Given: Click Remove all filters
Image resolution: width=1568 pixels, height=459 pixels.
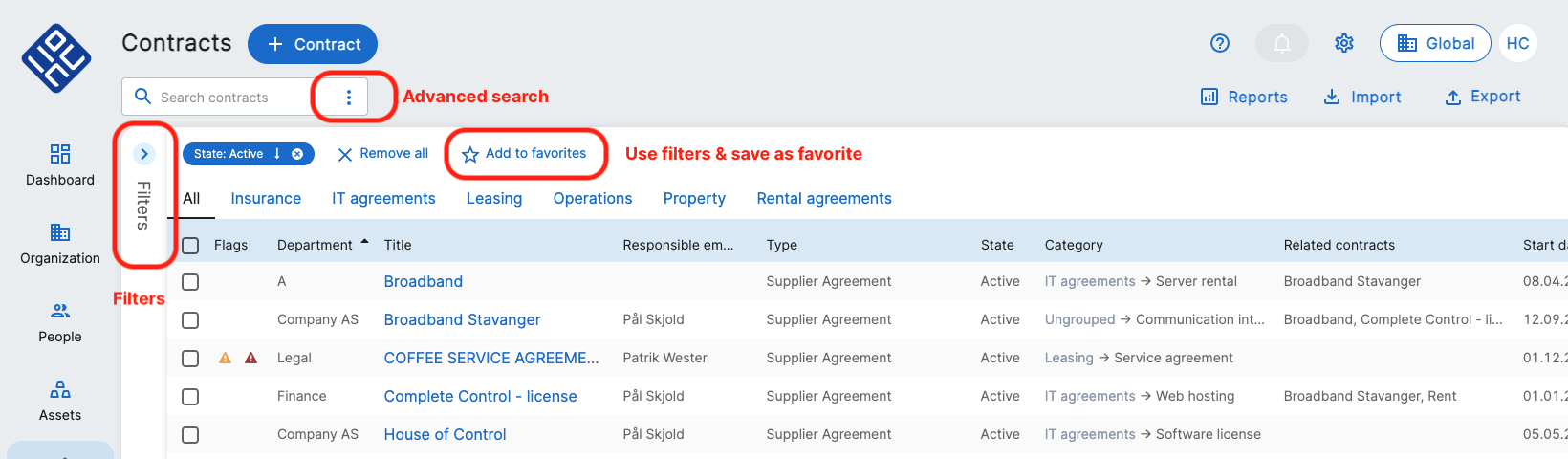Looking at the screenshot, I should click(382, 154).
